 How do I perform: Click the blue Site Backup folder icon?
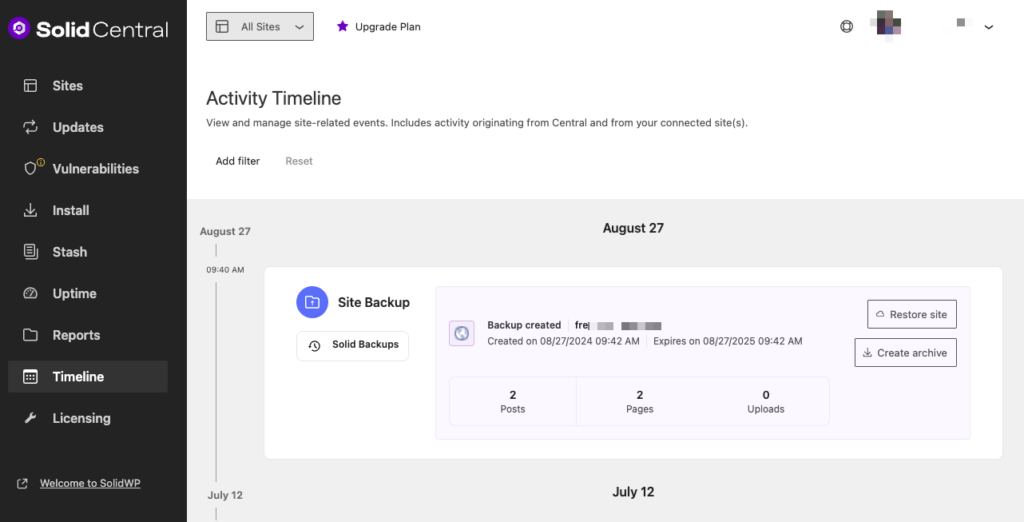coord(312,302)
